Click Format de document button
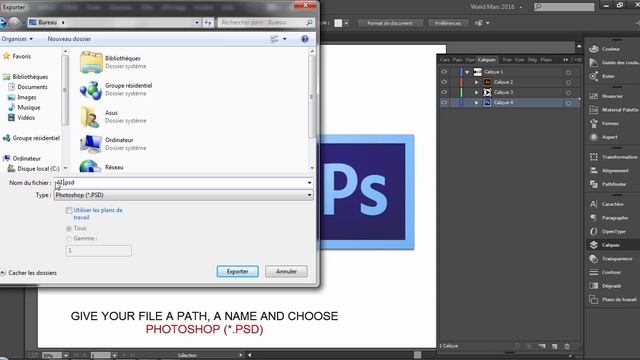 389,23
